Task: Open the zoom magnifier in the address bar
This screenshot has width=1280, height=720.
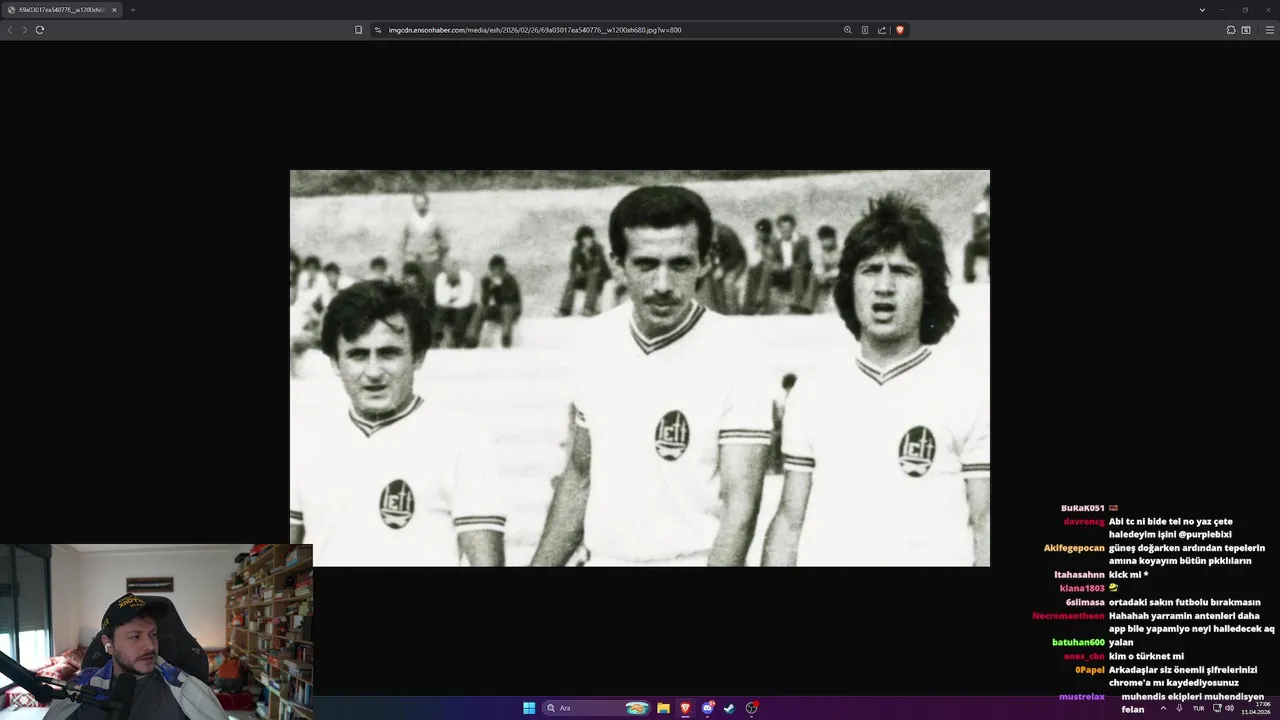Action: pyautogui.click(x=848, y=30)
